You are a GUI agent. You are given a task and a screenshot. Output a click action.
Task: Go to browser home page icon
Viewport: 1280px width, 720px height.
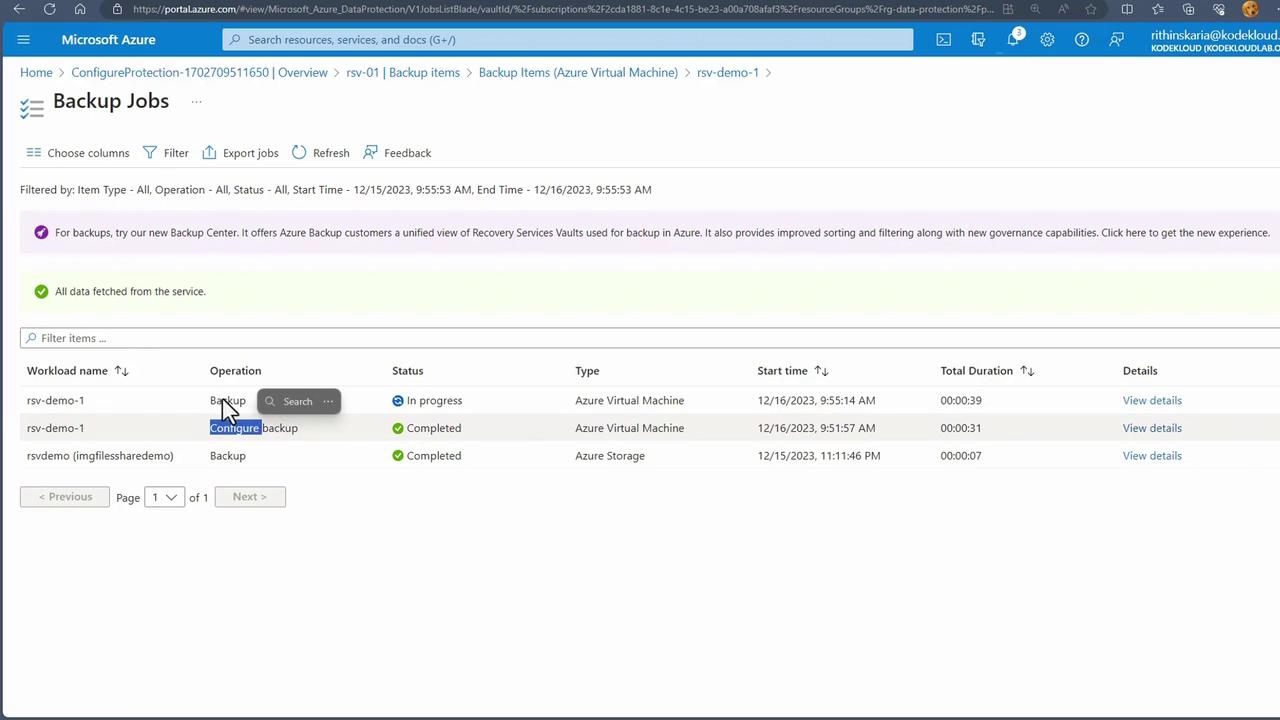[x=80, y=9]
